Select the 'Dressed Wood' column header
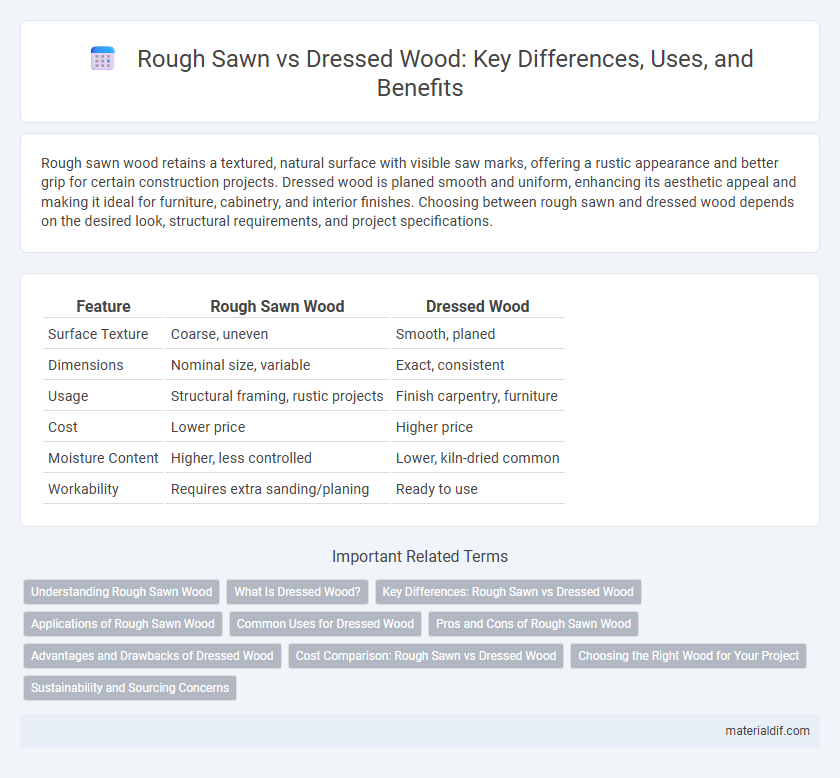The width and height of the screenshot is (840, 778). pos(477,306)
